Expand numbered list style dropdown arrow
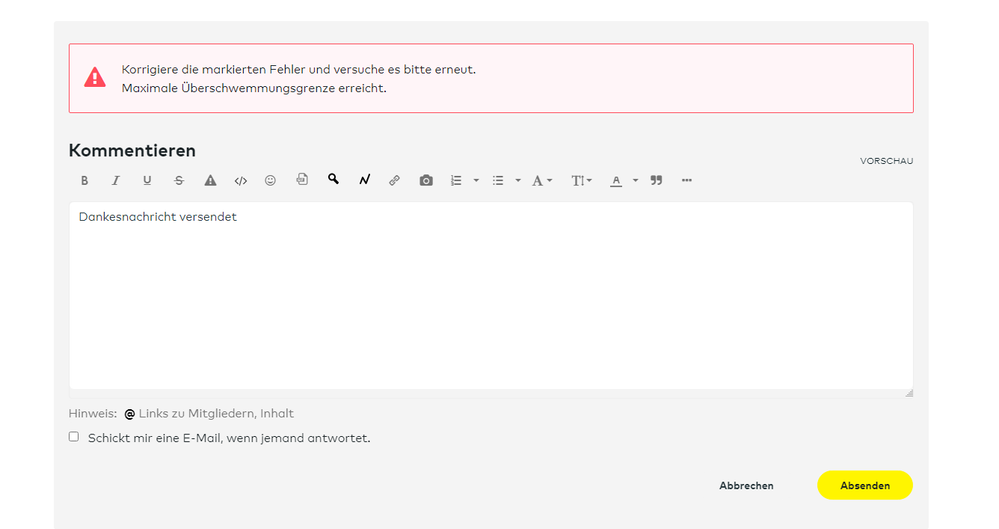Screen dimensions: 999x529 point(476,180)
